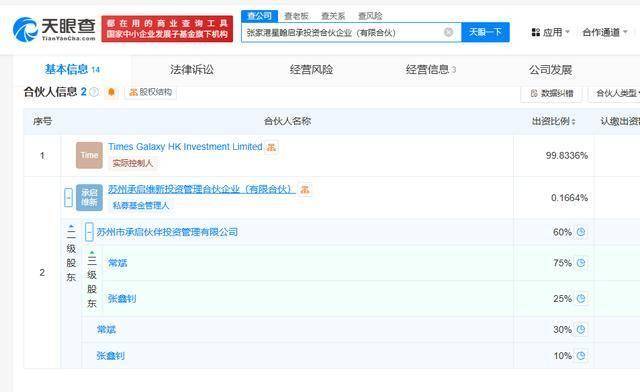Switch to the 经营信息 tab
Viewport: 640px width, 392px height.
[431, 69]
